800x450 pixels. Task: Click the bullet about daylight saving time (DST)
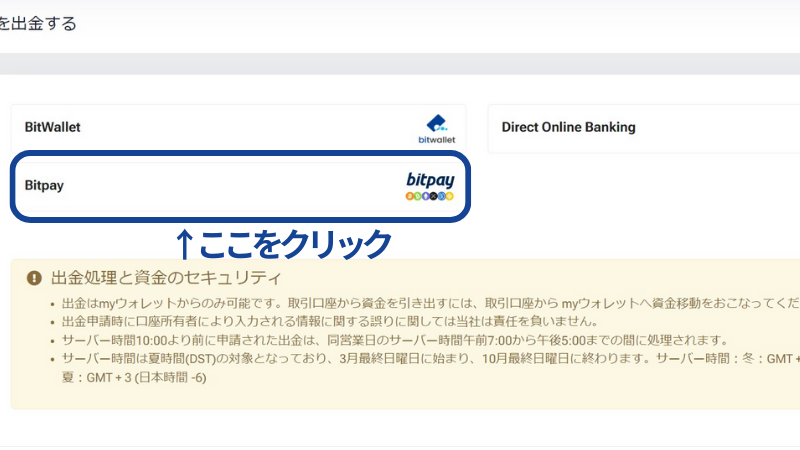coord(420,359)
